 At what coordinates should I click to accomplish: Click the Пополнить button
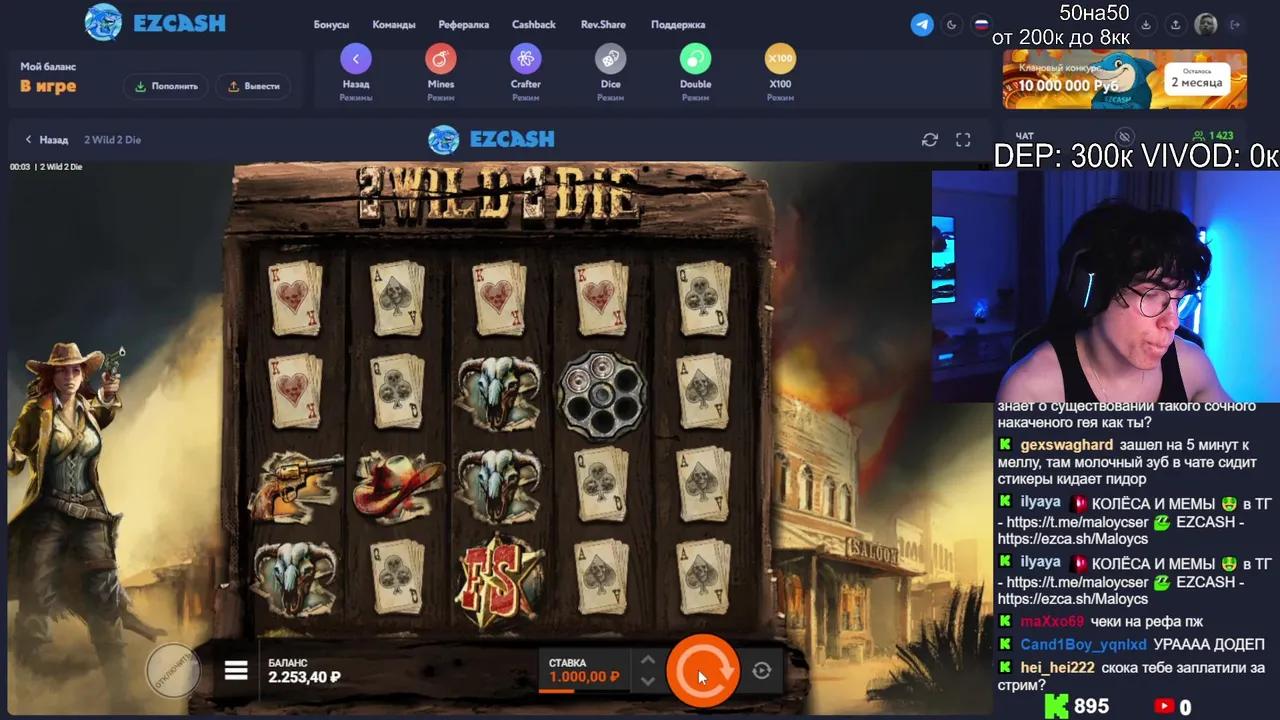coord(167,86)
